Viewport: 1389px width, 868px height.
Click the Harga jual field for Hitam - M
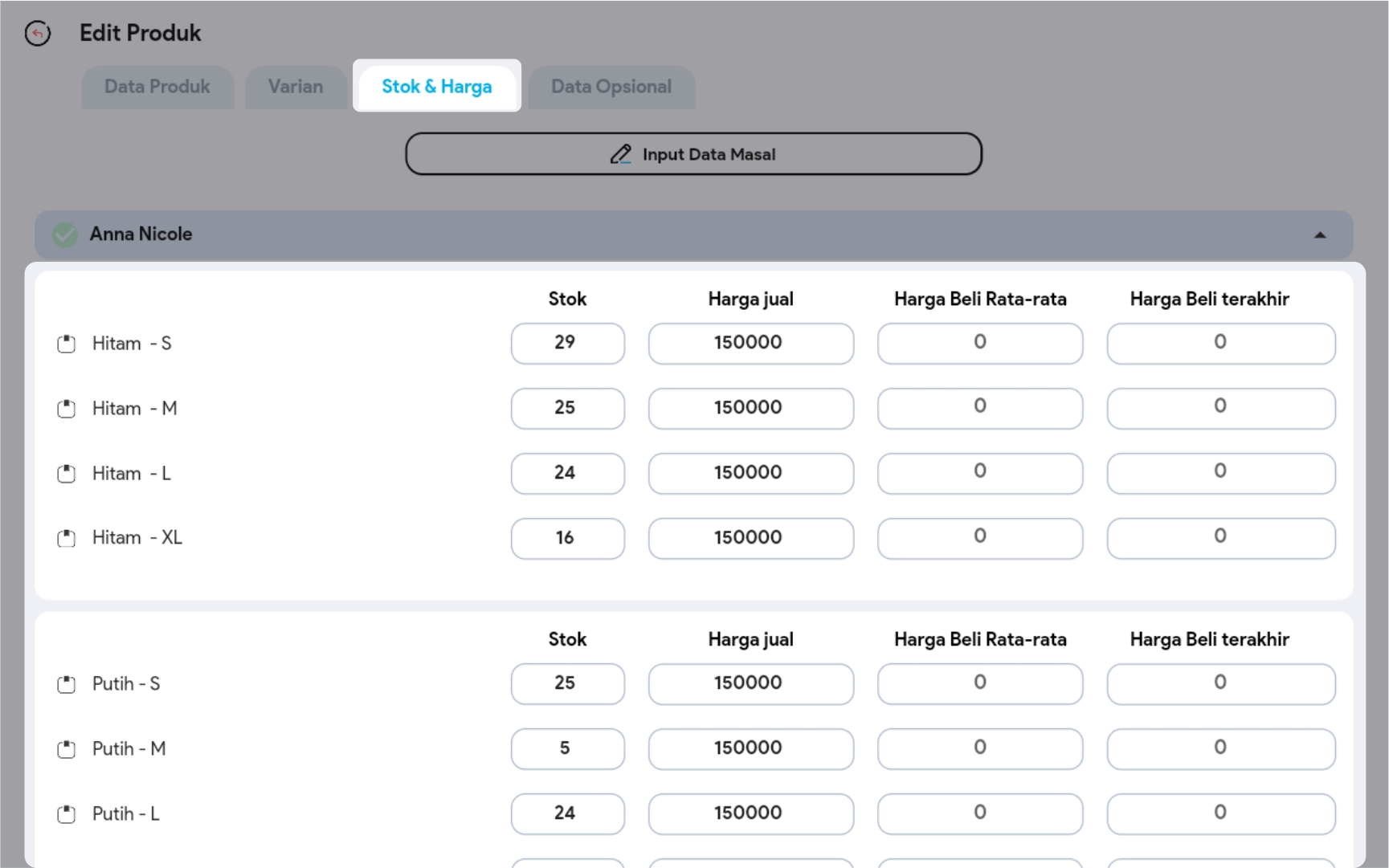[750, 408]
